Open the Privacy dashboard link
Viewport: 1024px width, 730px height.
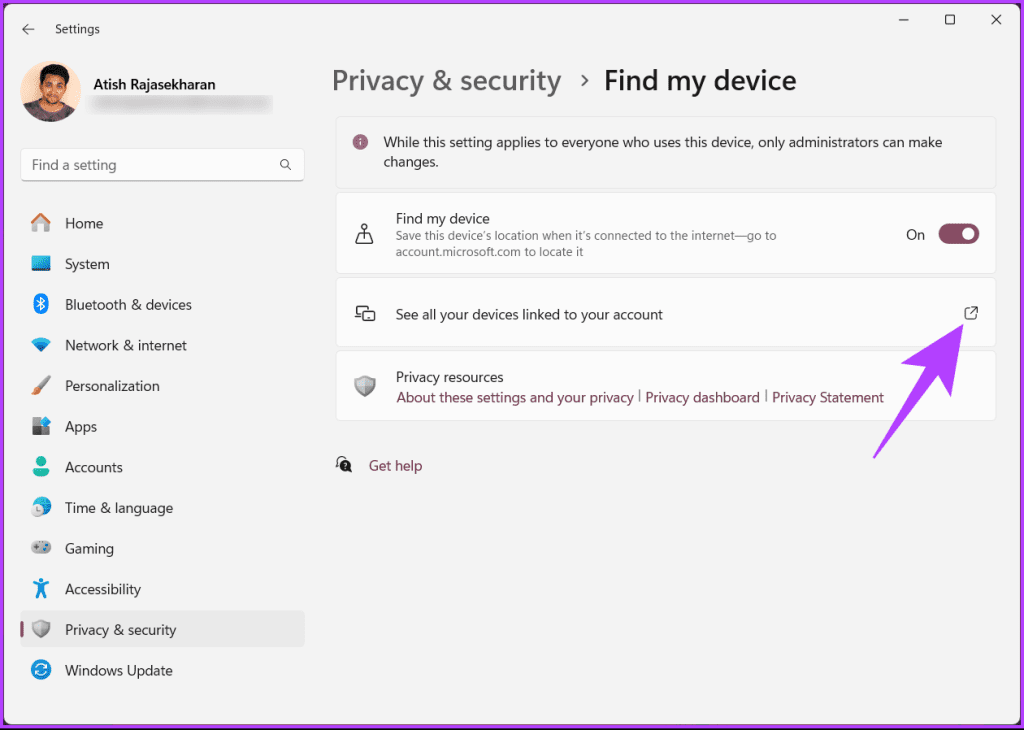point(703,397)
